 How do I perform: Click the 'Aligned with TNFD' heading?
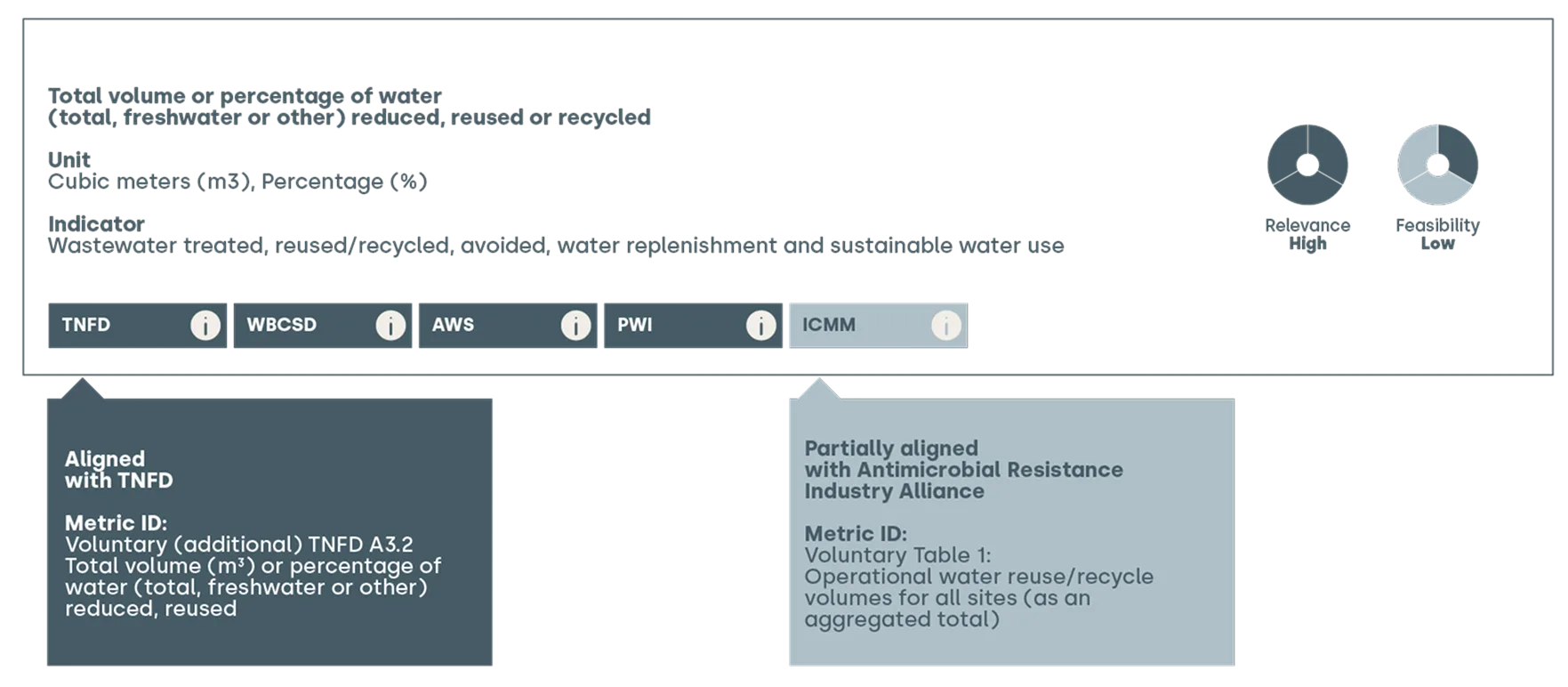click(x=119, y=470)
